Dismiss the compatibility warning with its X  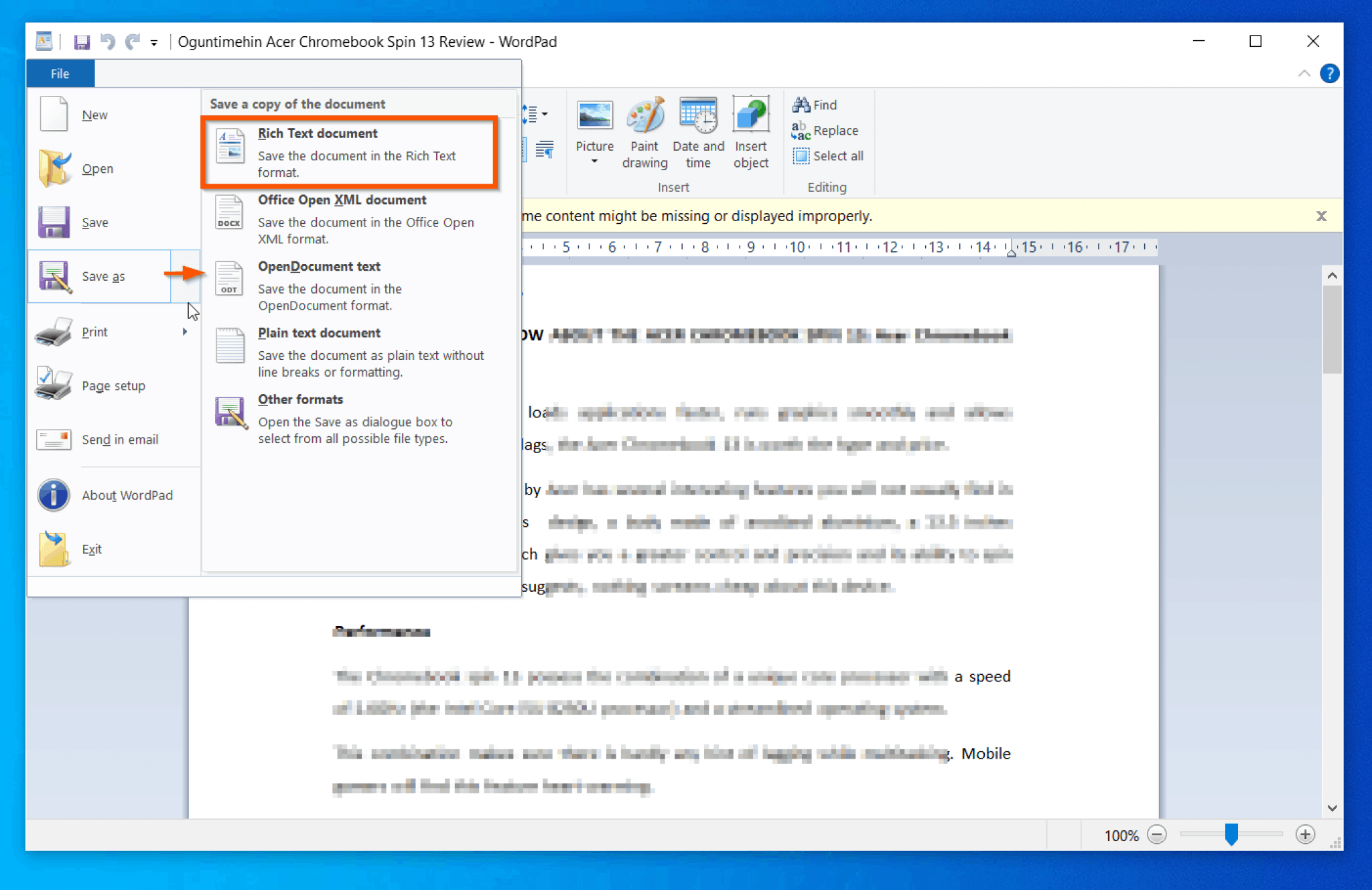[1321, 216]
